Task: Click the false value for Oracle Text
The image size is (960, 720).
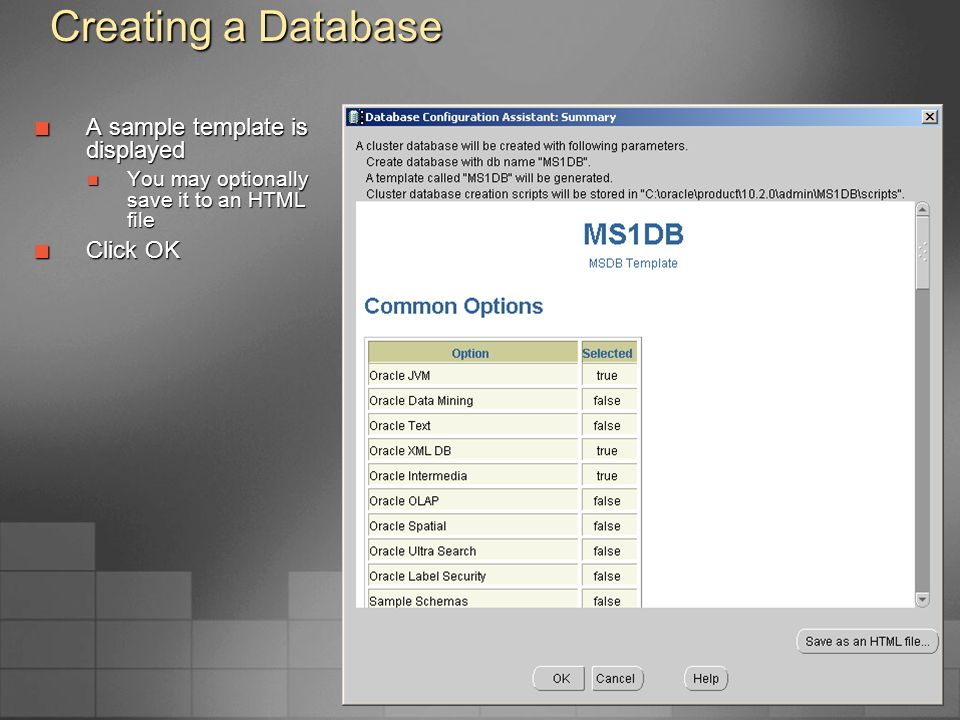Action: [x=607, y=426]
